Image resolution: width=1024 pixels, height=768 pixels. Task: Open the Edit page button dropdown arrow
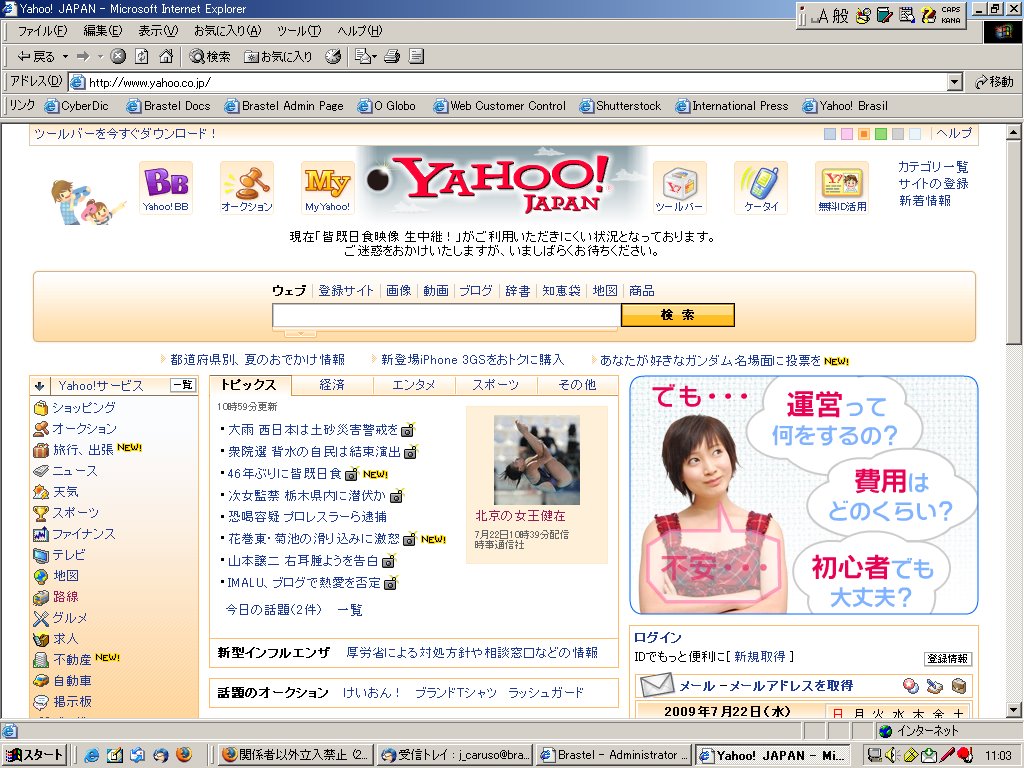pyautogui.click(x=374, y=57)
